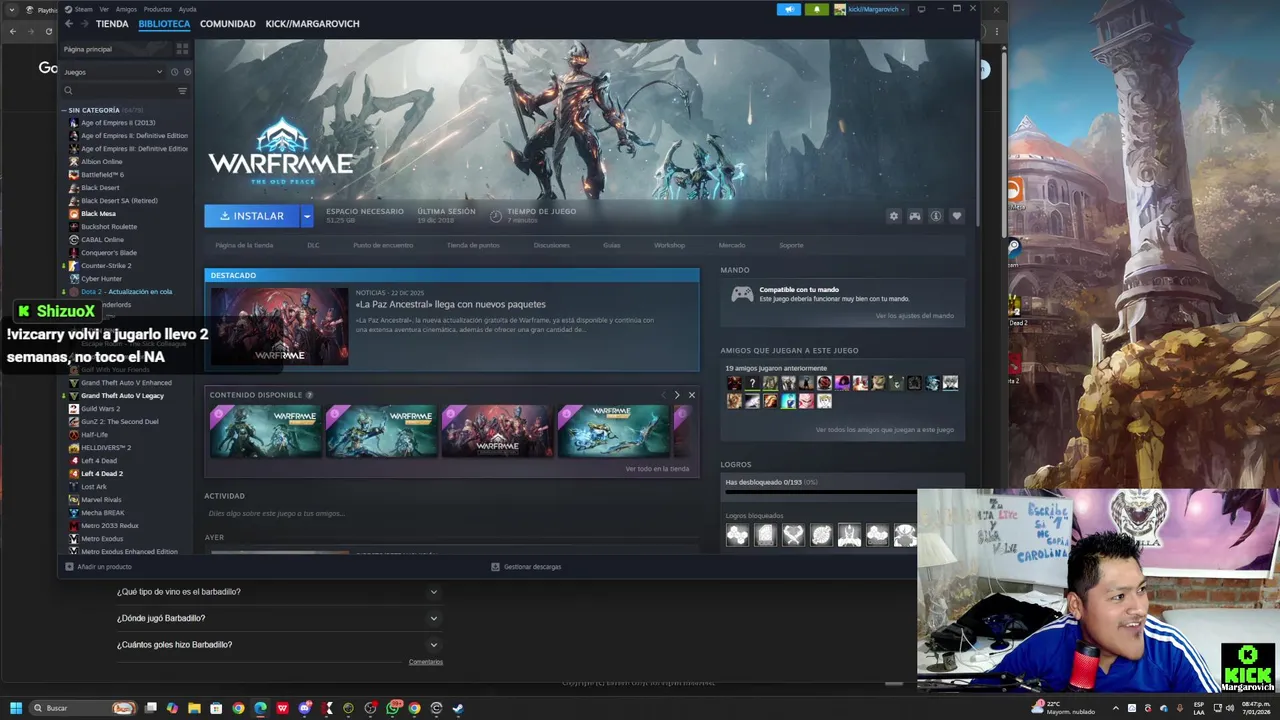Screen dimensions: 1280x720
Task: Click the Add a product plus icon
Action: click(69, 567)
